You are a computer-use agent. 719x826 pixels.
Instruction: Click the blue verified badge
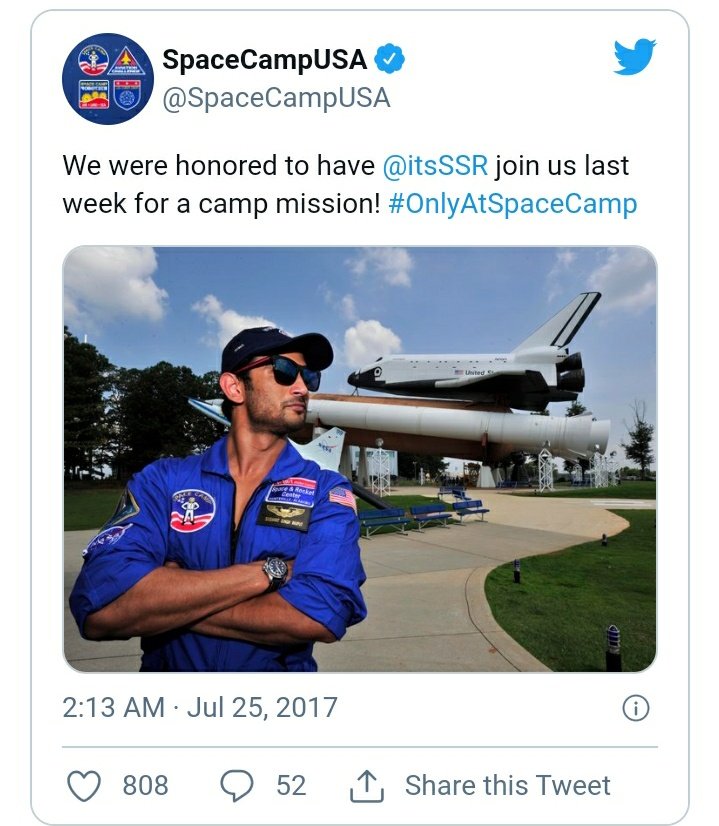coord(389,59)
